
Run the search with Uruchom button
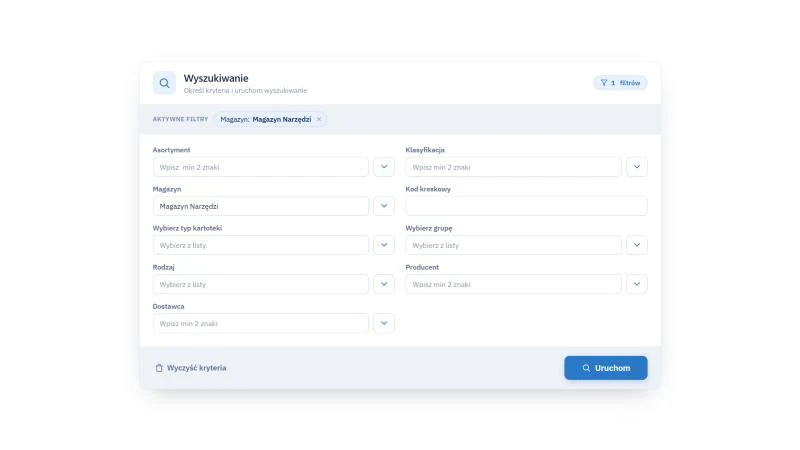(606, 368)
